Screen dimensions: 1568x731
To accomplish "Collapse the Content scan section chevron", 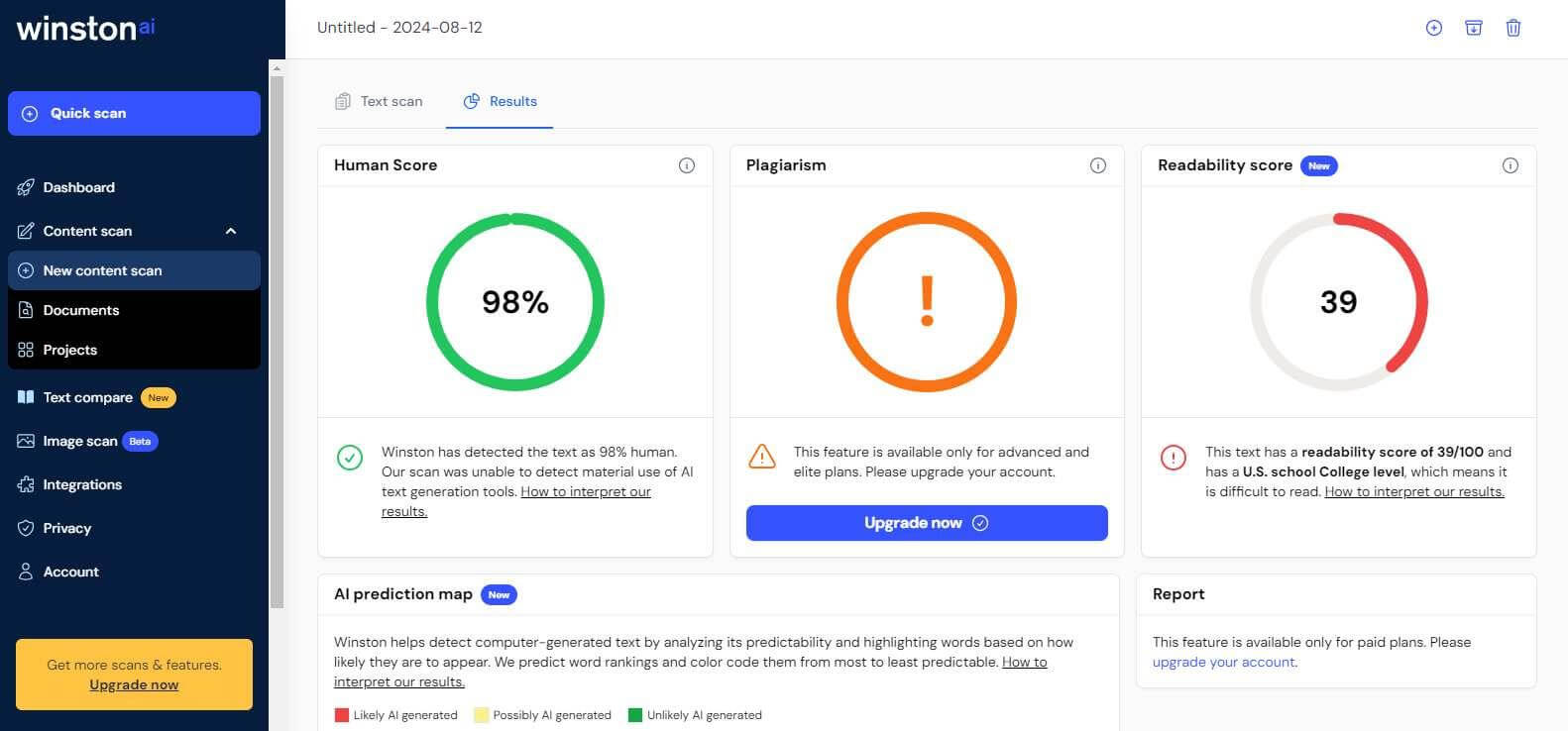I will point(231,231).
